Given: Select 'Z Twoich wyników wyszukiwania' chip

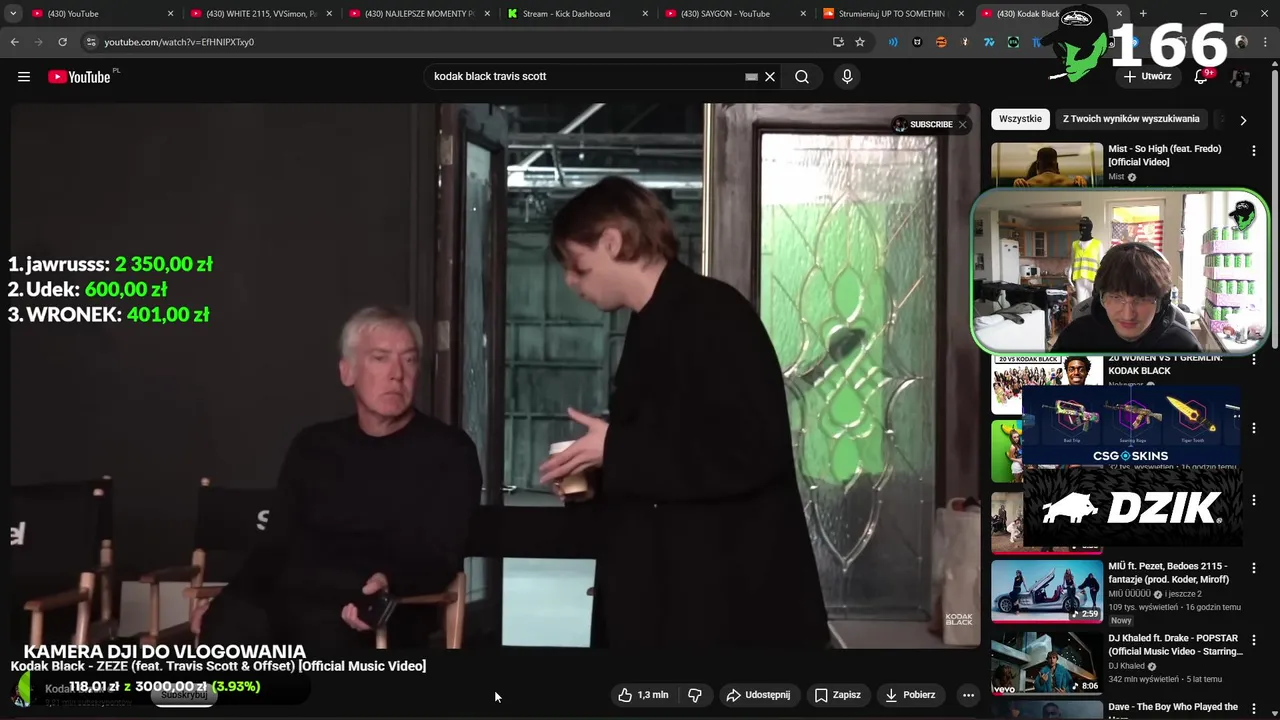Looking at the screenshot, I should (1131, 119).
